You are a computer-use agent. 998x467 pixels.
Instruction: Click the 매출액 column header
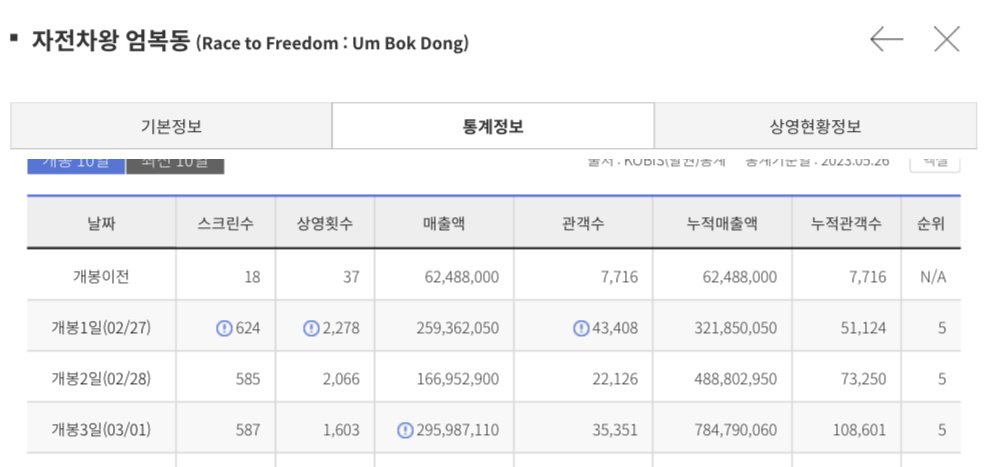pyautogui.click(x=444, y=223)
